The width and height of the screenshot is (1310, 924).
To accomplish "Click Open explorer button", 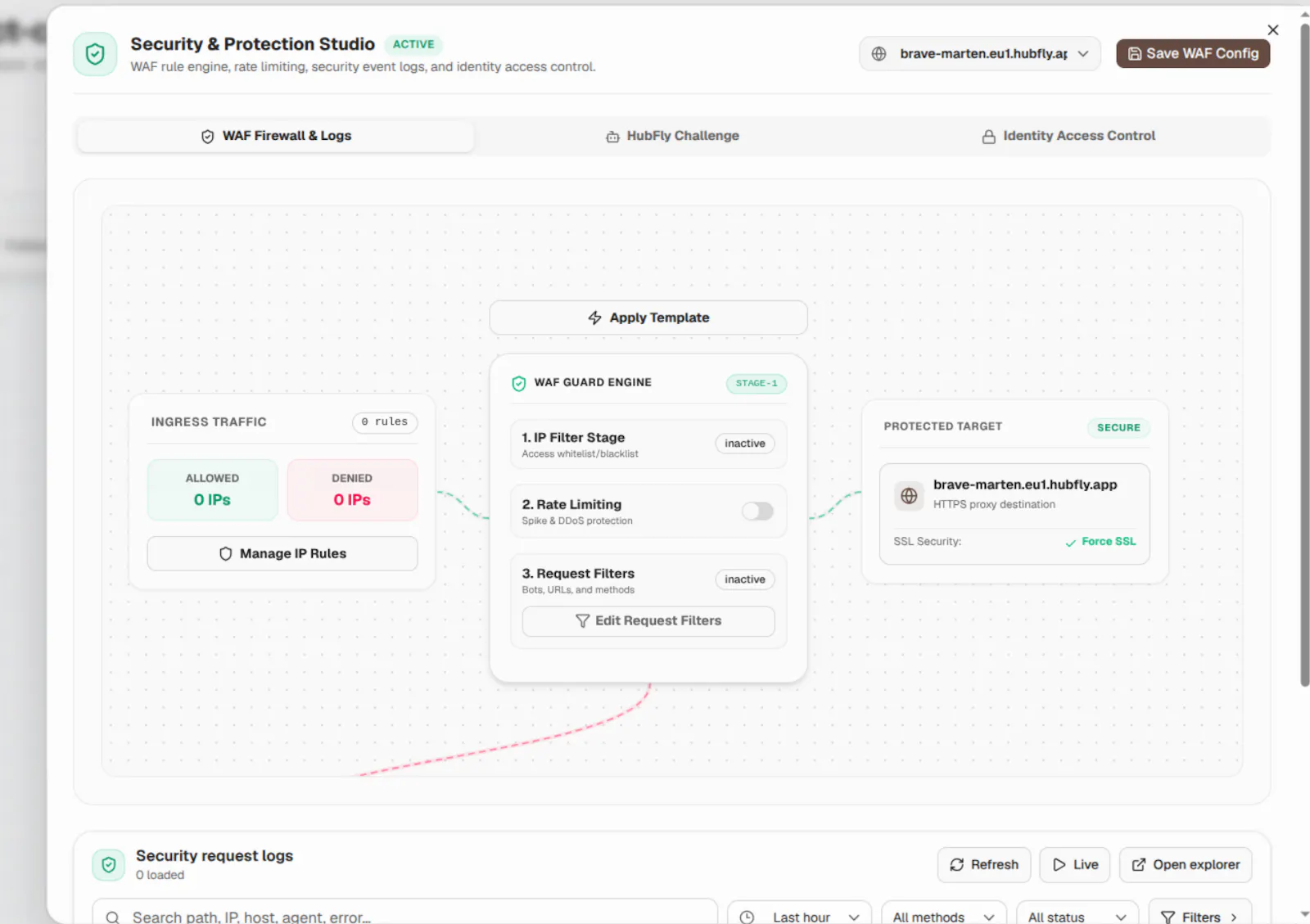I will 1186,865.
